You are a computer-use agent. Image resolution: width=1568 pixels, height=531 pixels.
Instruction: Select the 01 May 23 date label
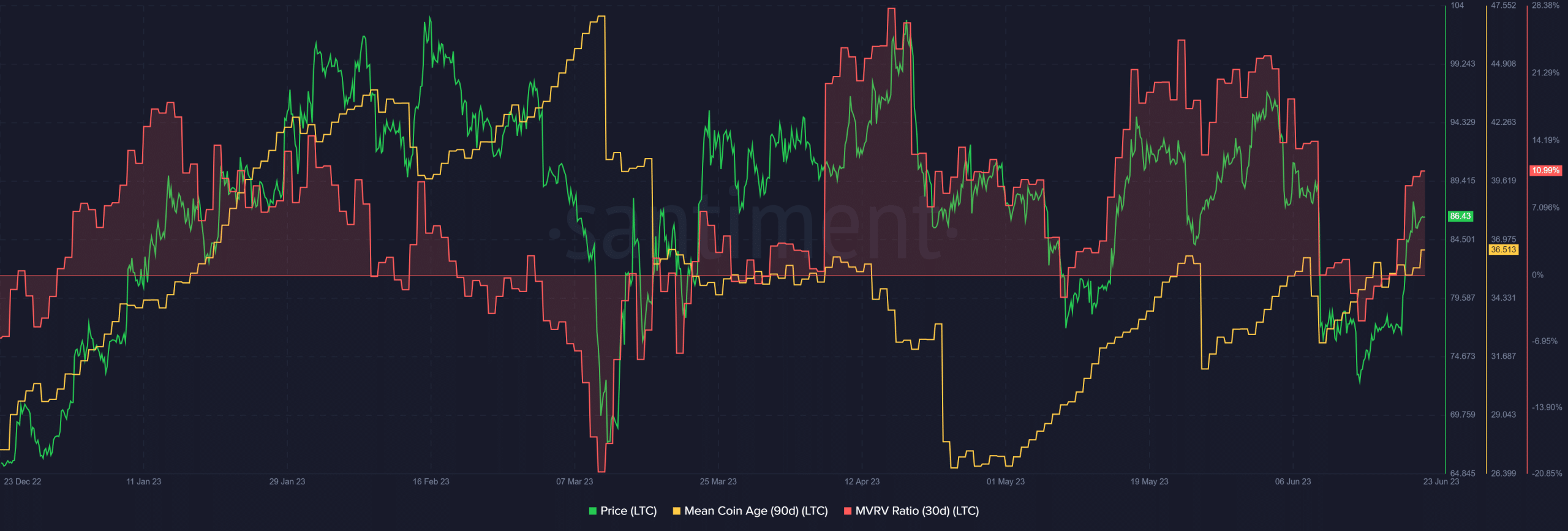click(1006, 481)
